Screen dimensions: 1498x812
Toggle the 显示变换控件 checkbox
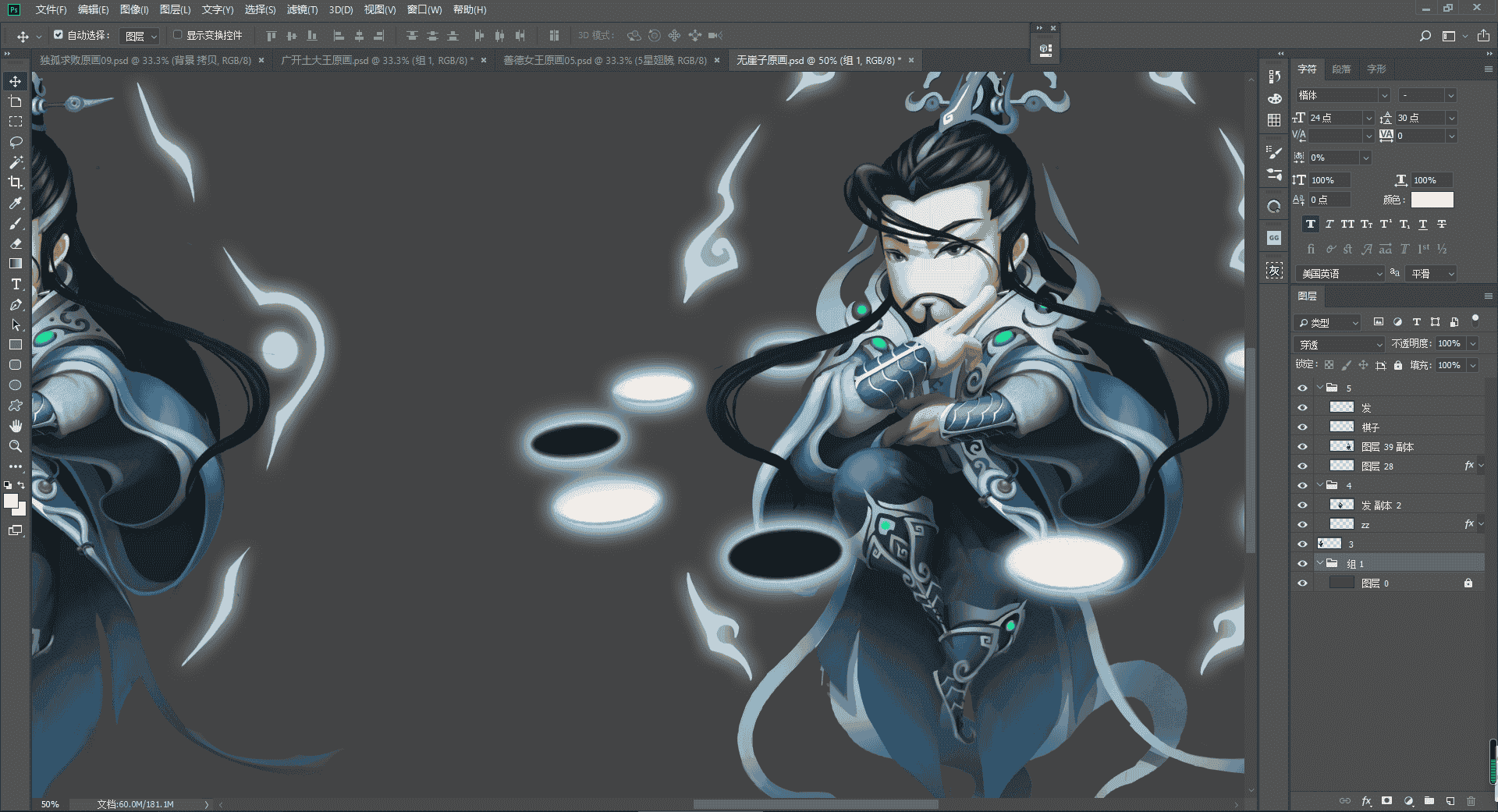178,35
